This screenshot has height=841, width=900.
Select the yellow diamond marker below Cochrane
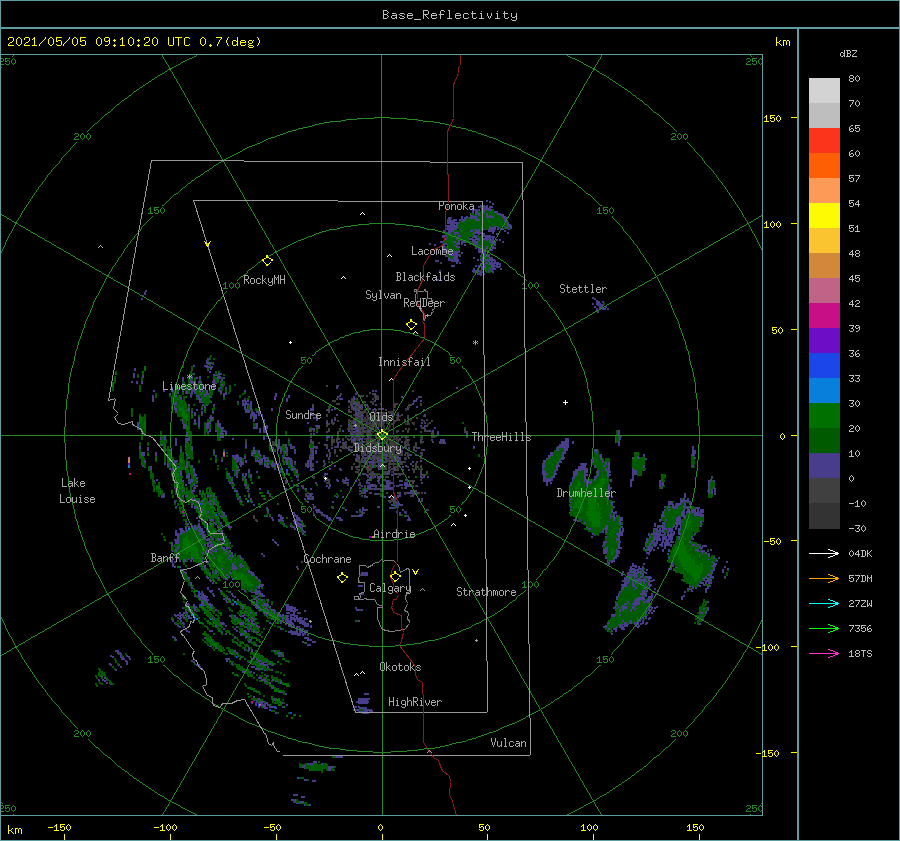342,578
